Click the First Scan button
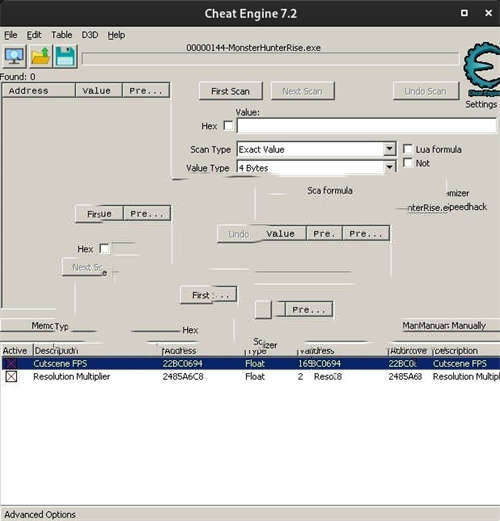Viewport: 500px width, 521px height. [230, 91]
